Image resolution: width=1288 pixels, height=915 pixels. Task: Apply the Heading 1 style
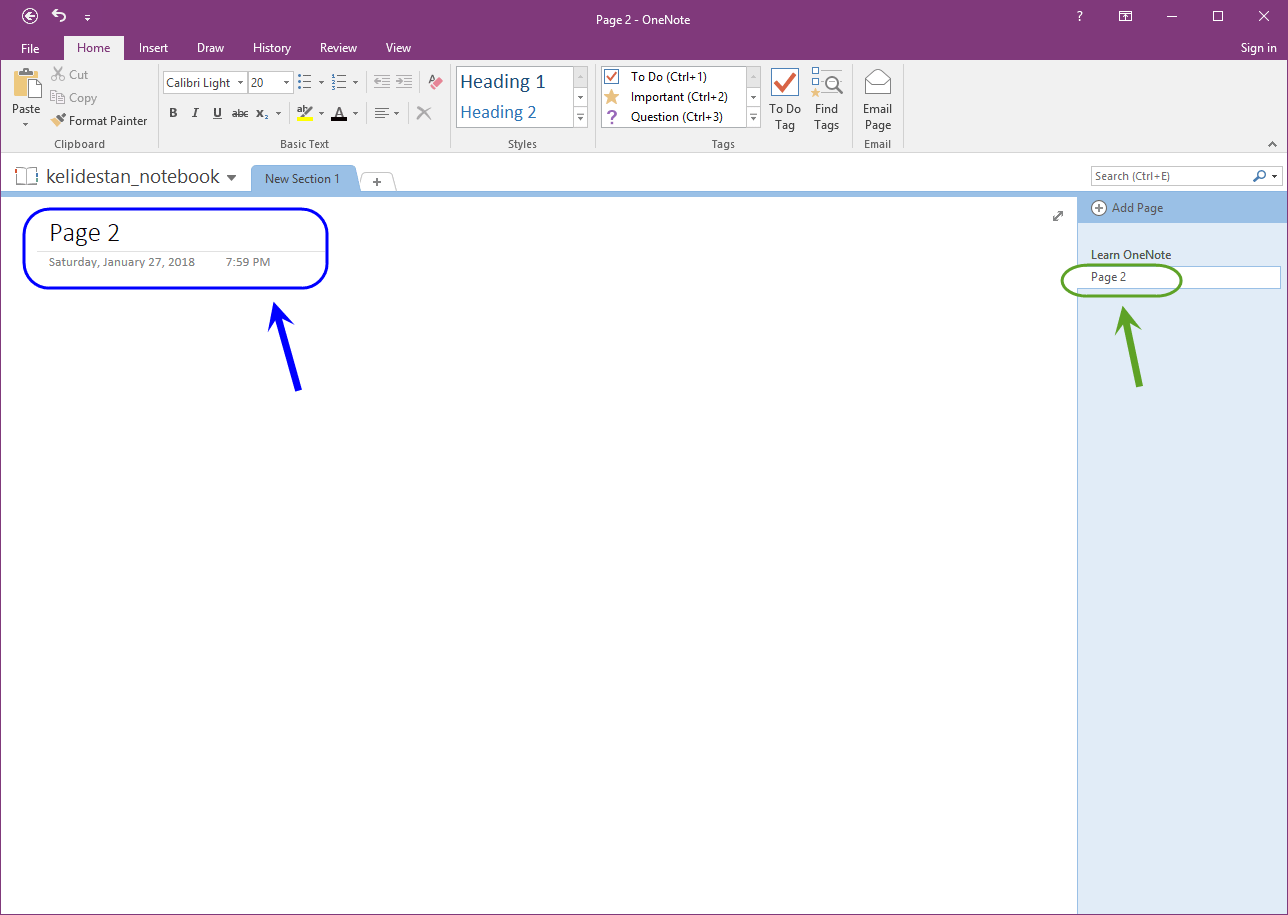(x=514, y=82)
